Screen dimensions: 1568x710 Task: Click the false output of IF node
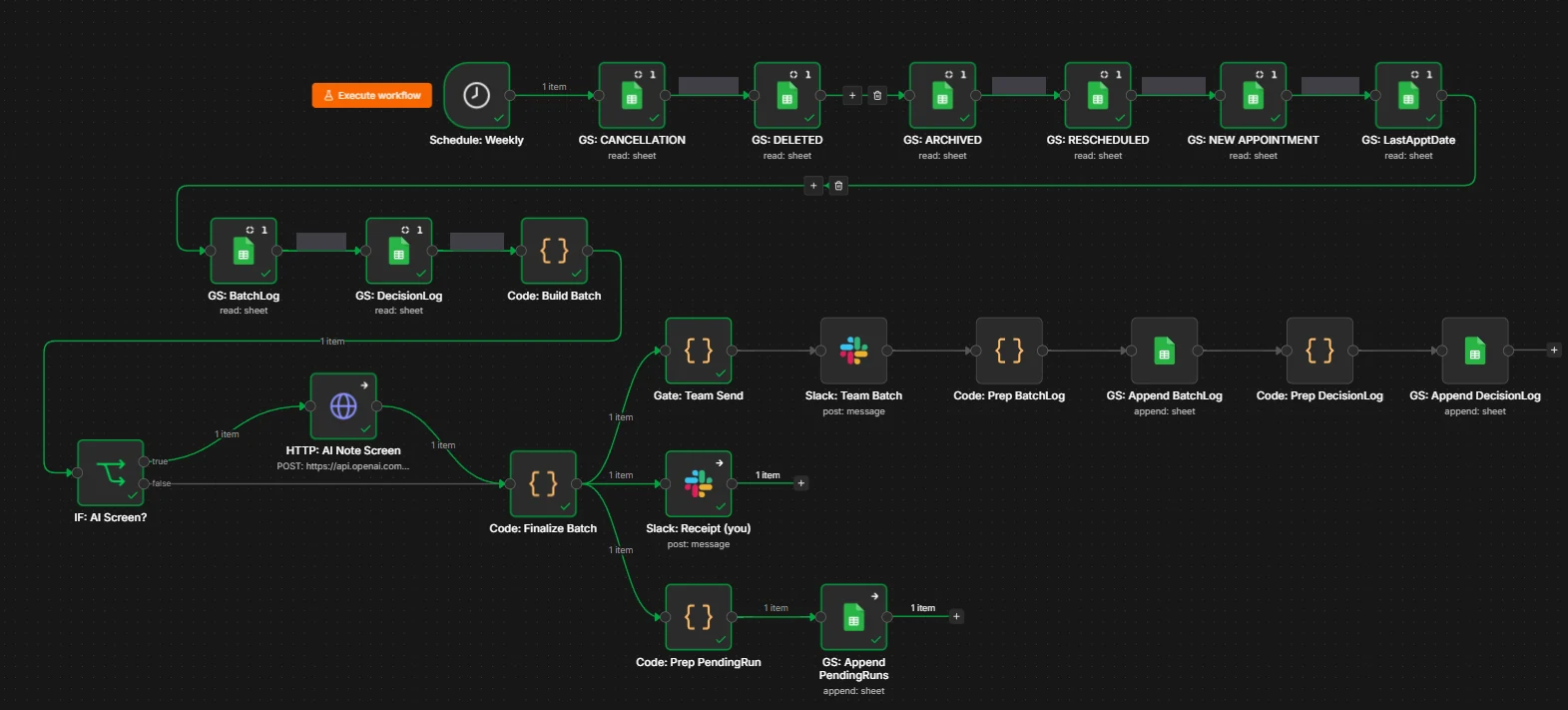click(144, 483)
